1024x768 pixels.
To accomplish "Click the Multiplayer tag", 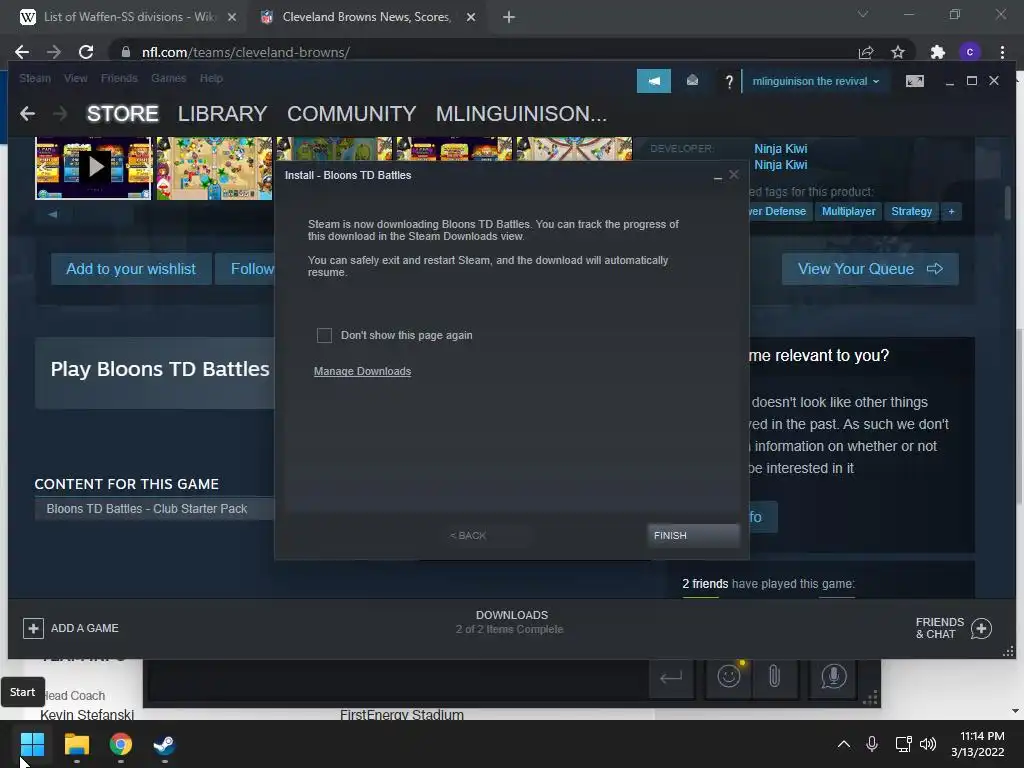I will (848, 212).
